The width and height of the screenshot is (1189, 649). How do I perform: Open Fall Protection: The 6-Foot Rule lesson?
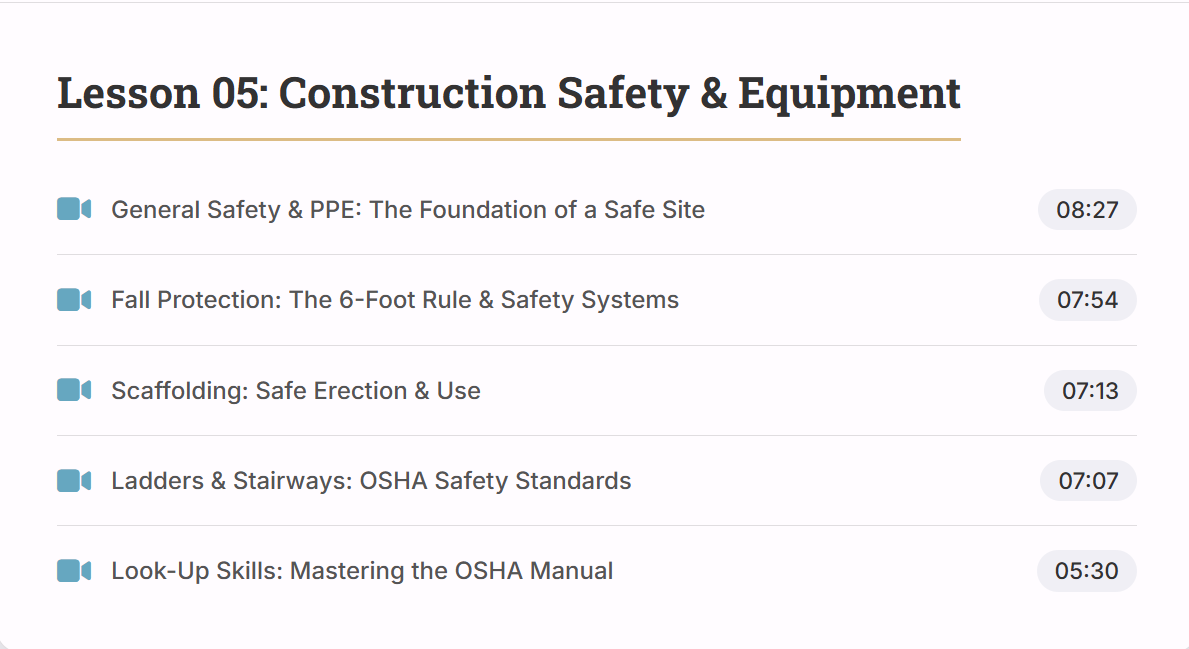tap(394, 300)
